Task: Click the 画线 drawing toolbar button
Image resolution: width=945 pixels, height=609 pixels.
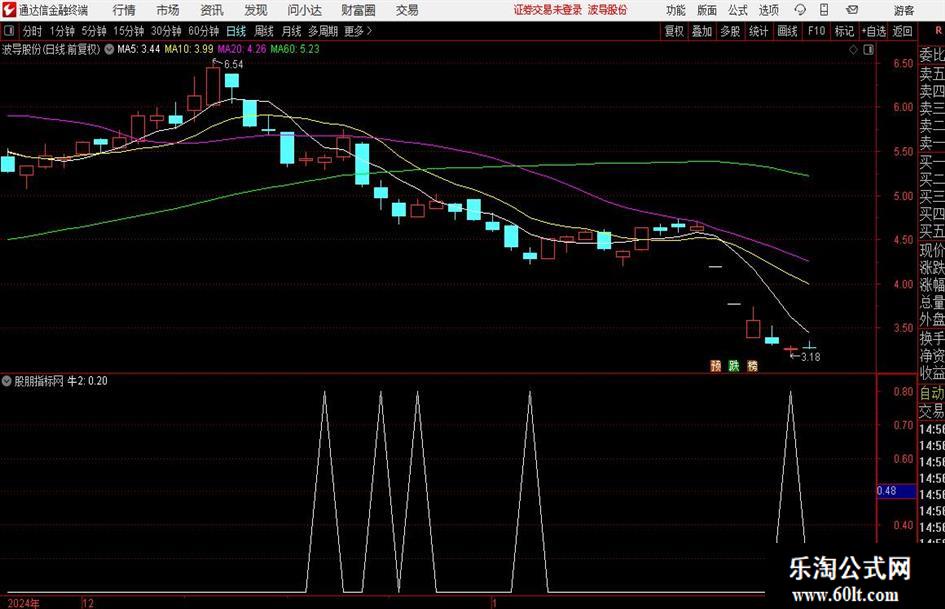Action: (x=787, y=31)
